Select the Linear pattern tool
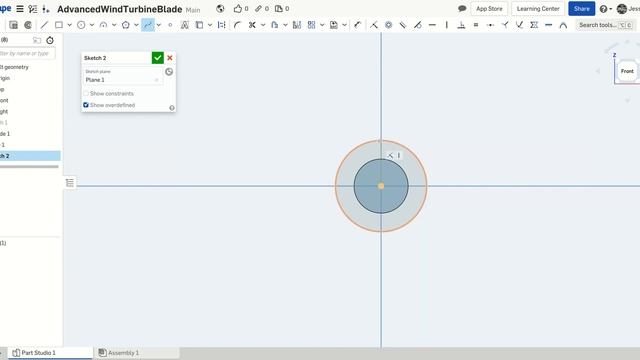Screen dimensions: 640x360 (311, 25)
